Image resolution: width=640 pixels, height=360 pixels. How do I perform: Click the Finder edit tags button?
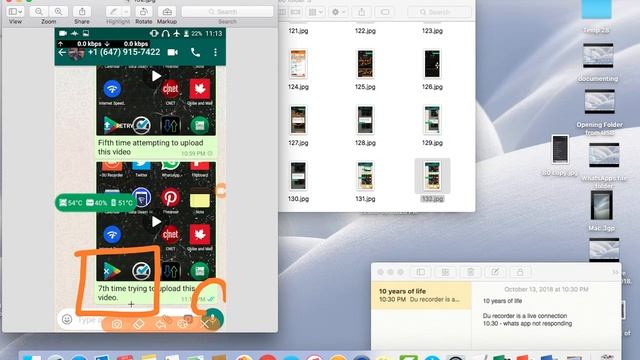[384, 12]
